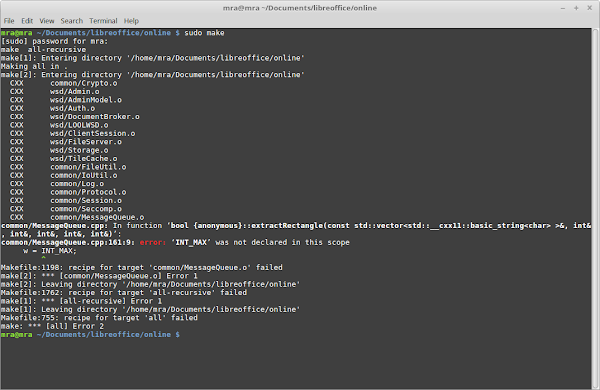
Task: Click the 'Makefile:1762' recipe failed line
Action: pyautogui.click(x=124, y=293)
